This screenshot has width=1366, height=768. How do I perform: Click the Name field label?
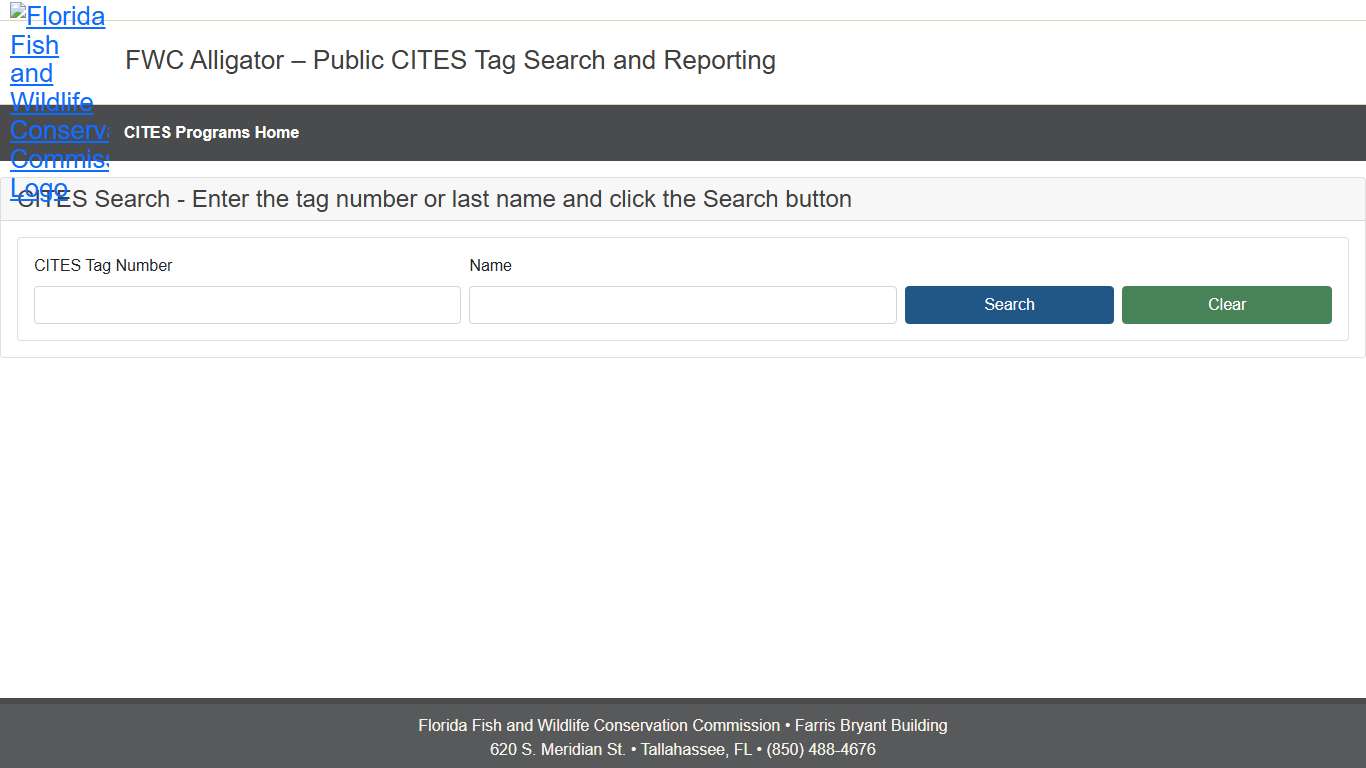point(490,265)
